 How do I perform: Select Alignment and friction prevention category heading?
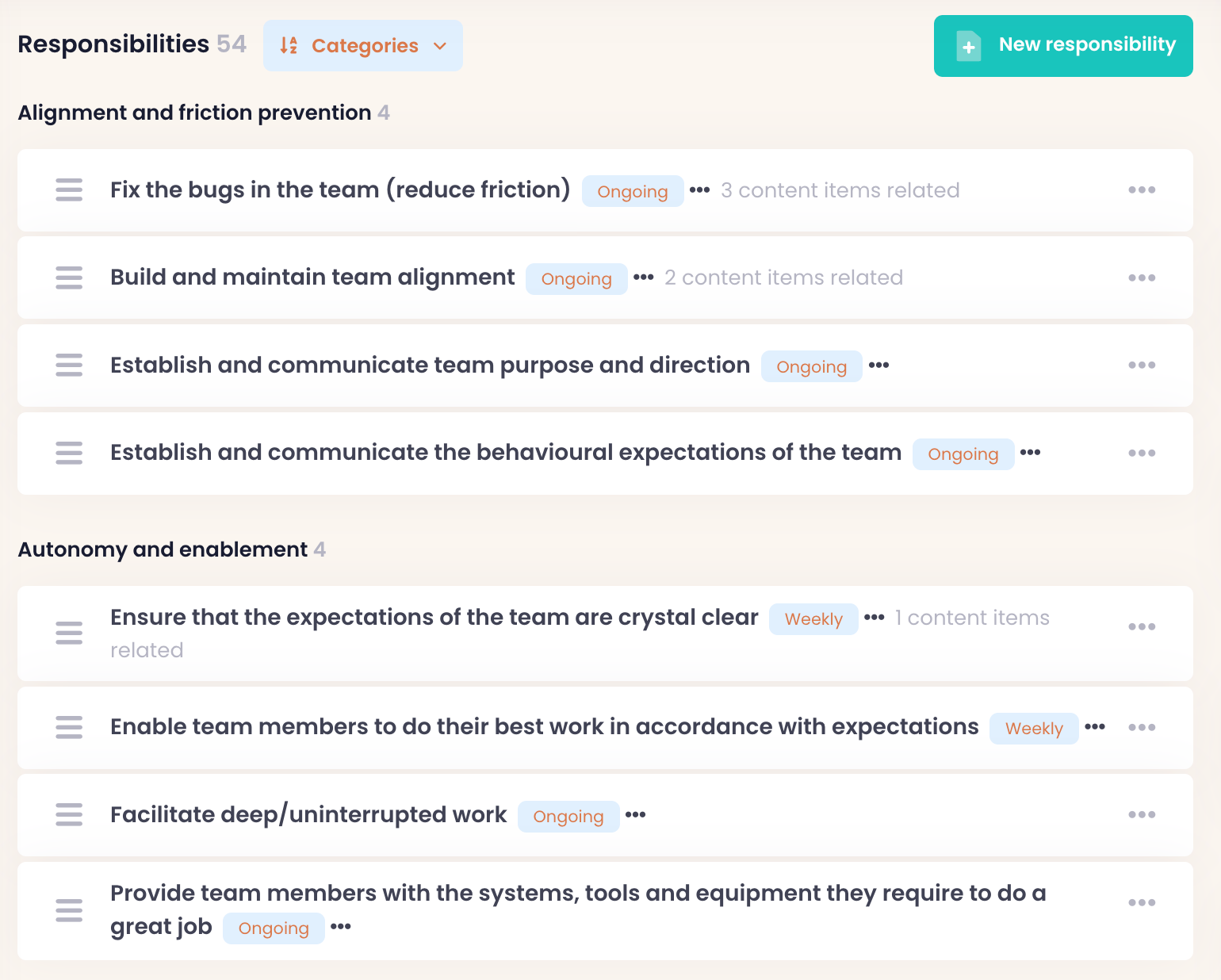point(194,113)
